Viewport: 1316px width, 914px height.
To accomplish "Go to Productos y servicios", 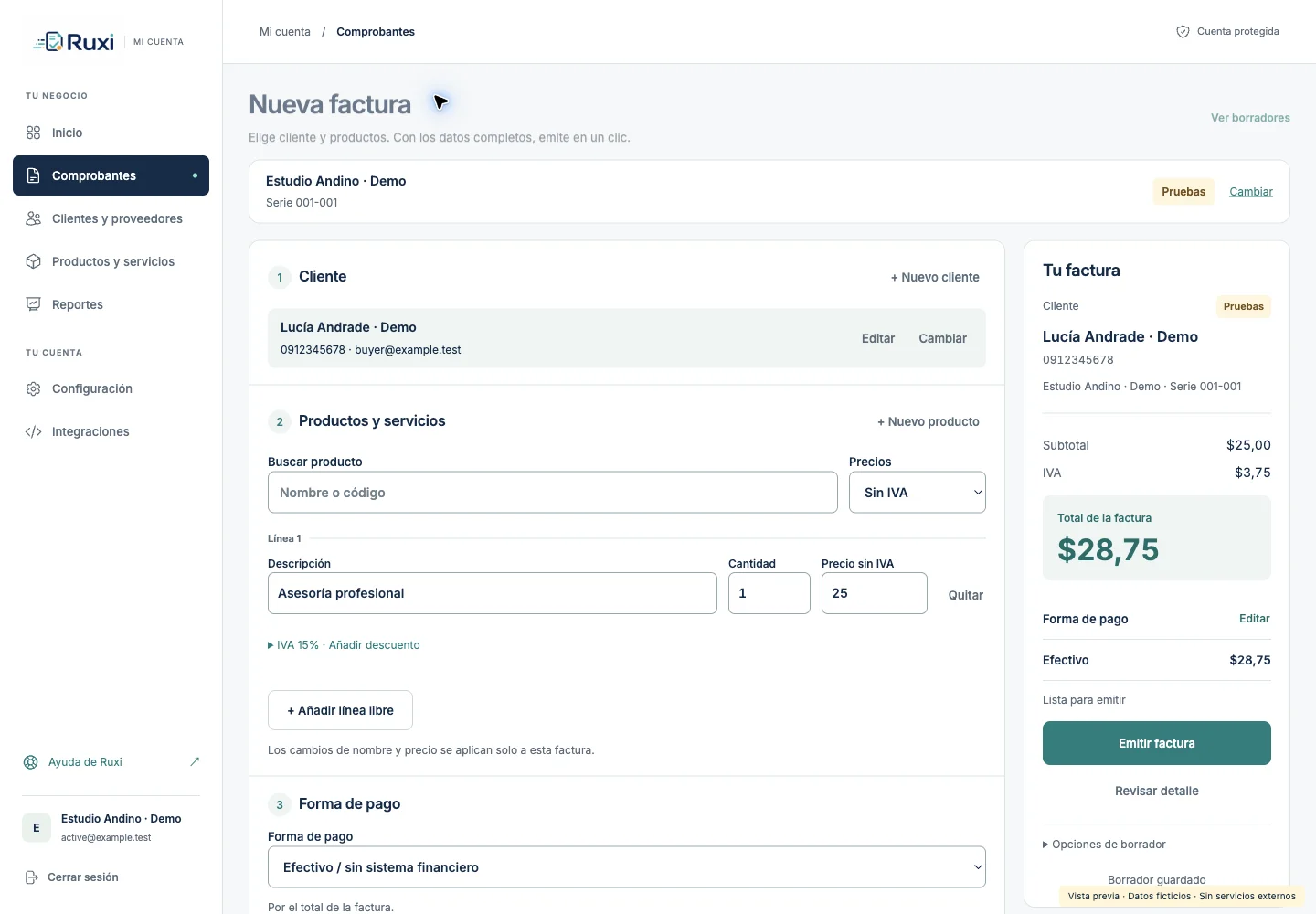I will [111, 261].
